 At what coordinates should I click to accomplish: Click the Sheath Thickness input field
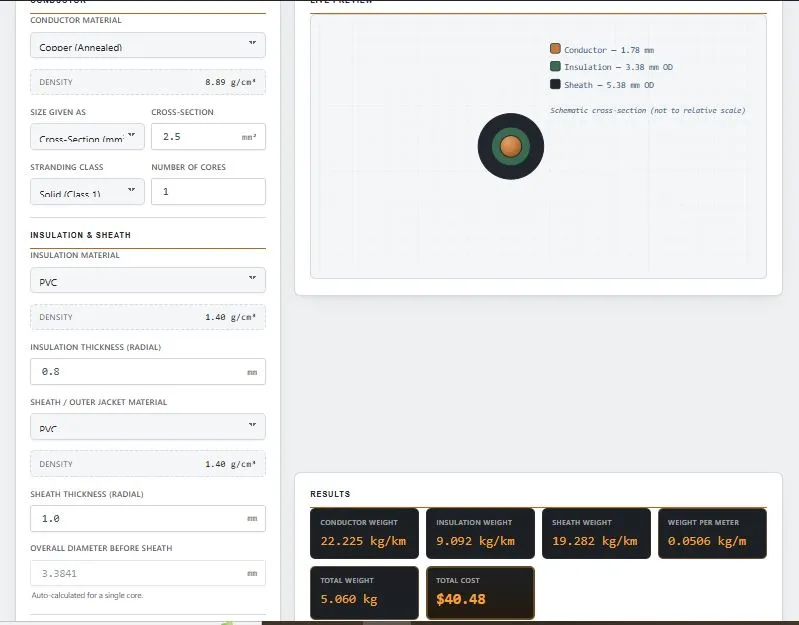(148, 519)
